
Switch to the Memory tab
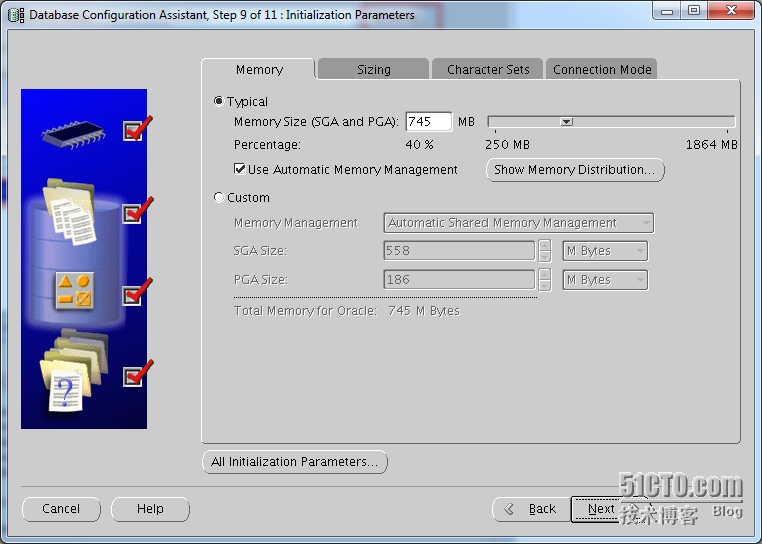[259, 70]
